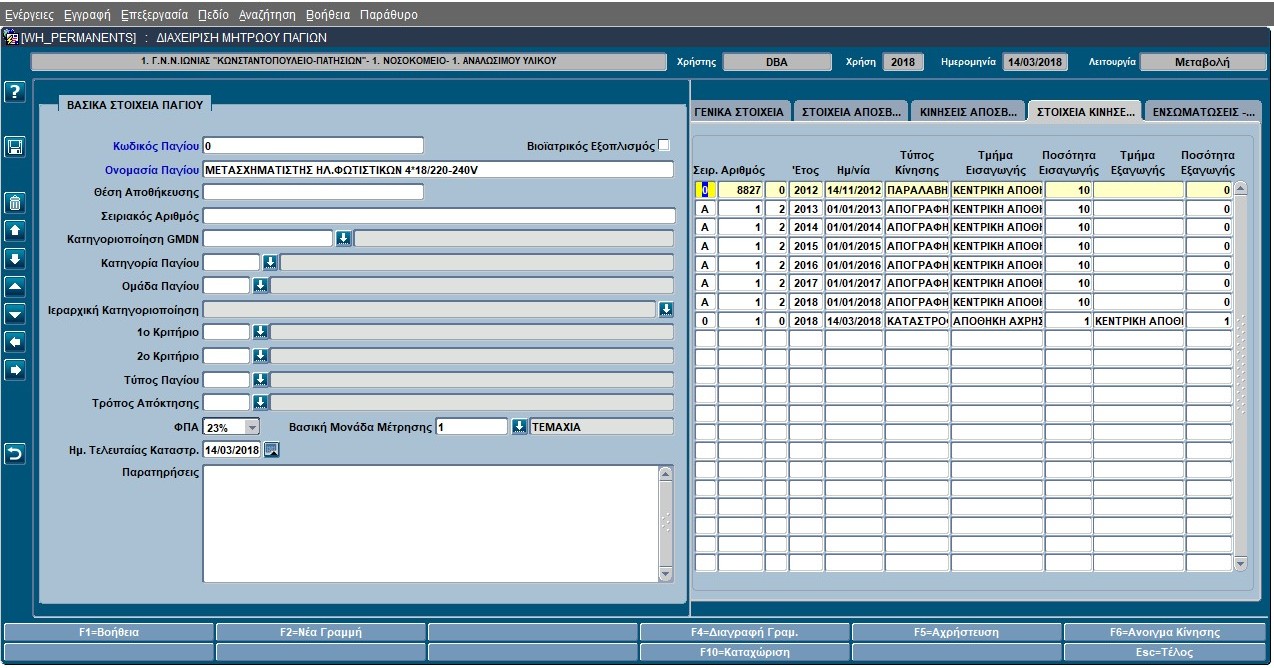
Task: Click the thin down arrow sidebar icon
Action: click(x=15, y=259)
